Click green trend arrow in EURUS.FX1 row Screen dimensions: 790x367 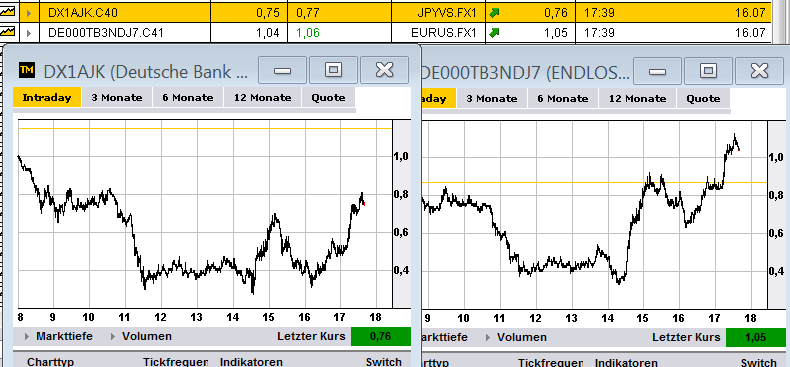coord(494,33)
